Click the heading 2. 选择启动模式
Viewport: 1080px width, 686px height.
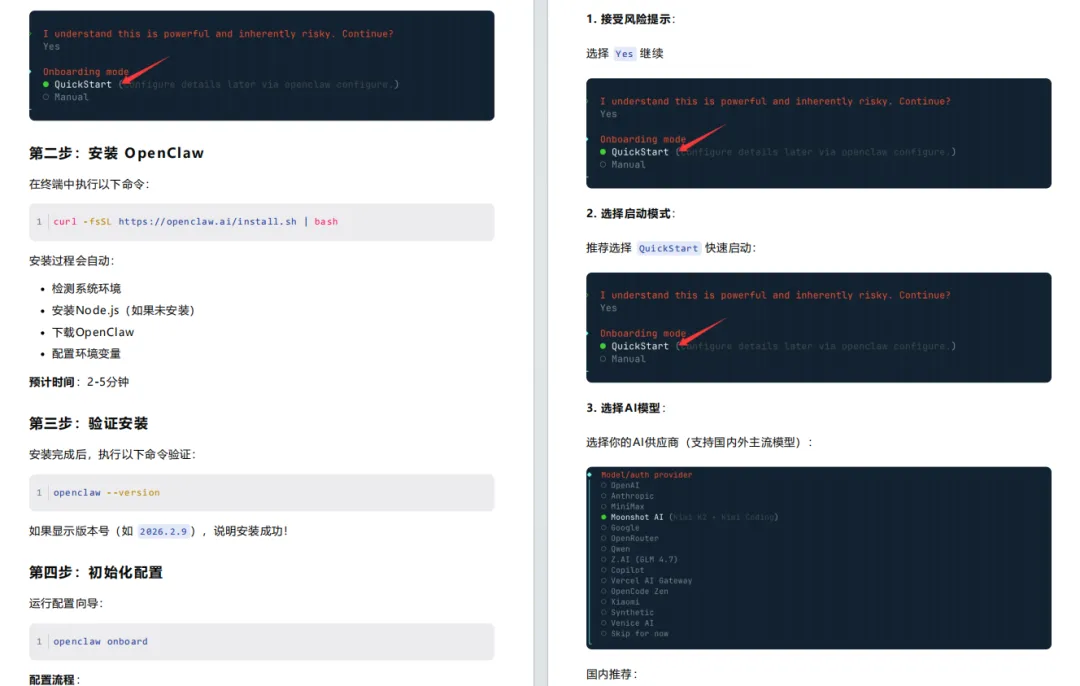click(x=629, y=214)
